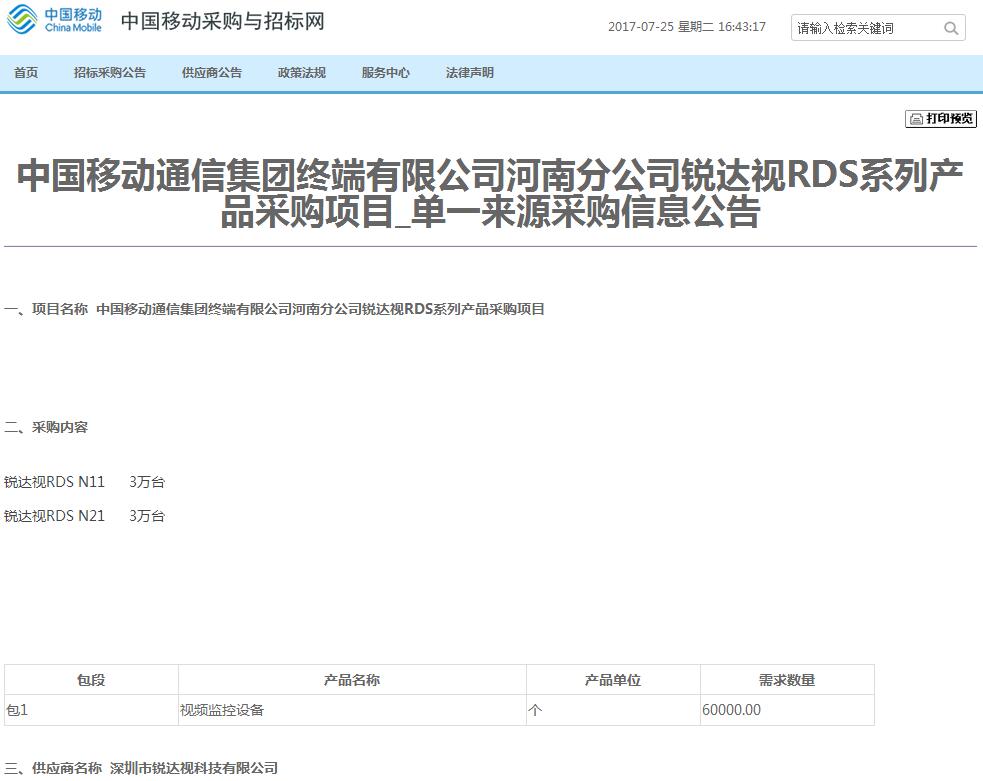Select the 60000.00 quantity cell

[732, 710]
